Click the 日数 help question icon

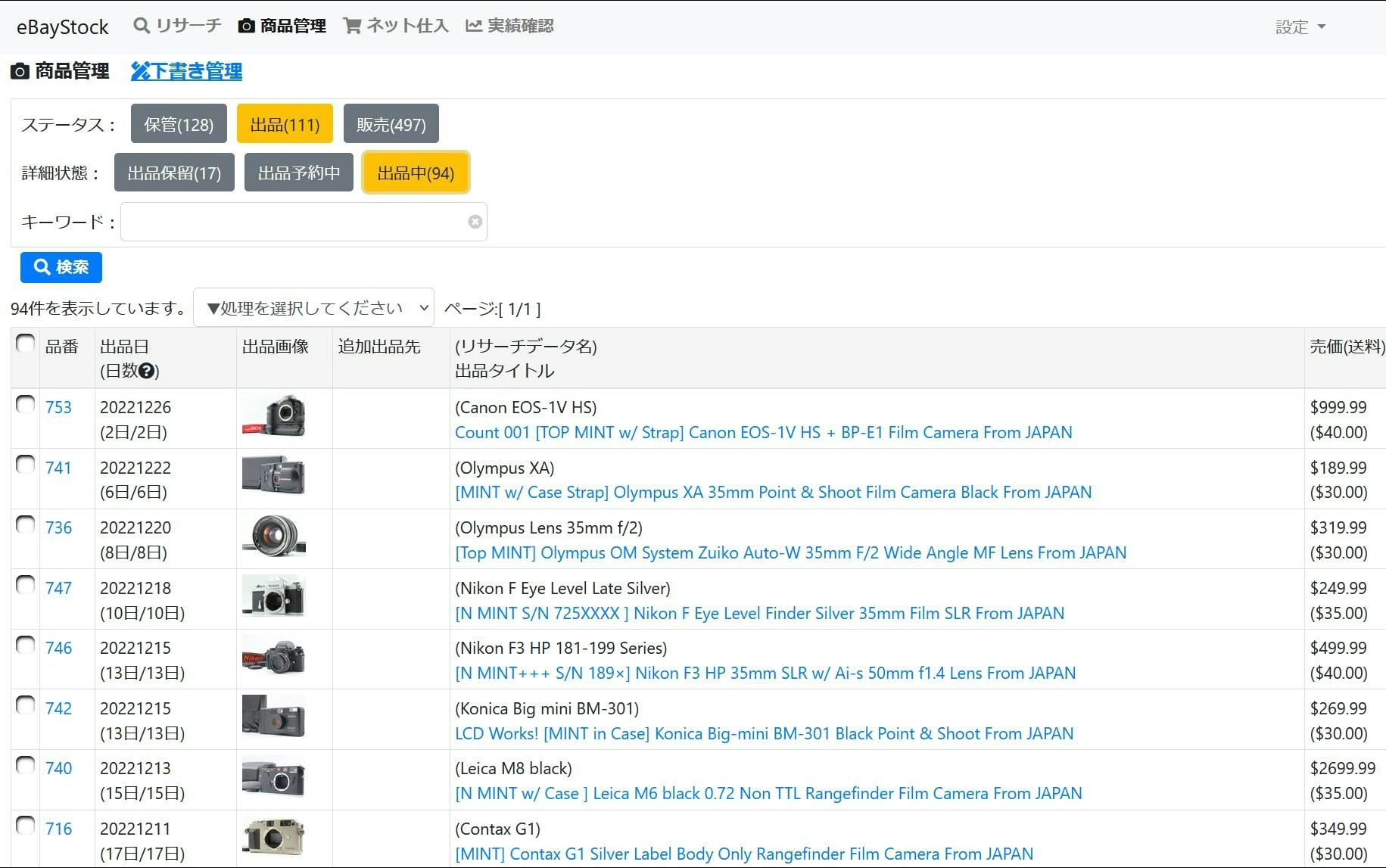[x=147, y=371]
